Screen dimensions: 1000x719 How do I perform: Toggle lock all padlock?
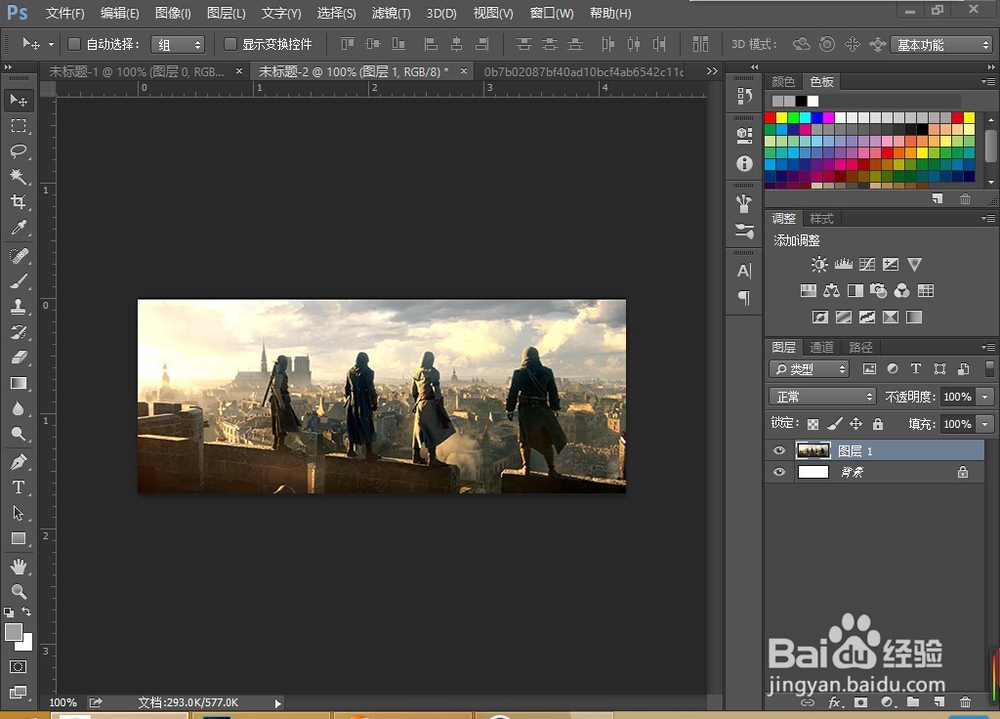pos(878,424)
